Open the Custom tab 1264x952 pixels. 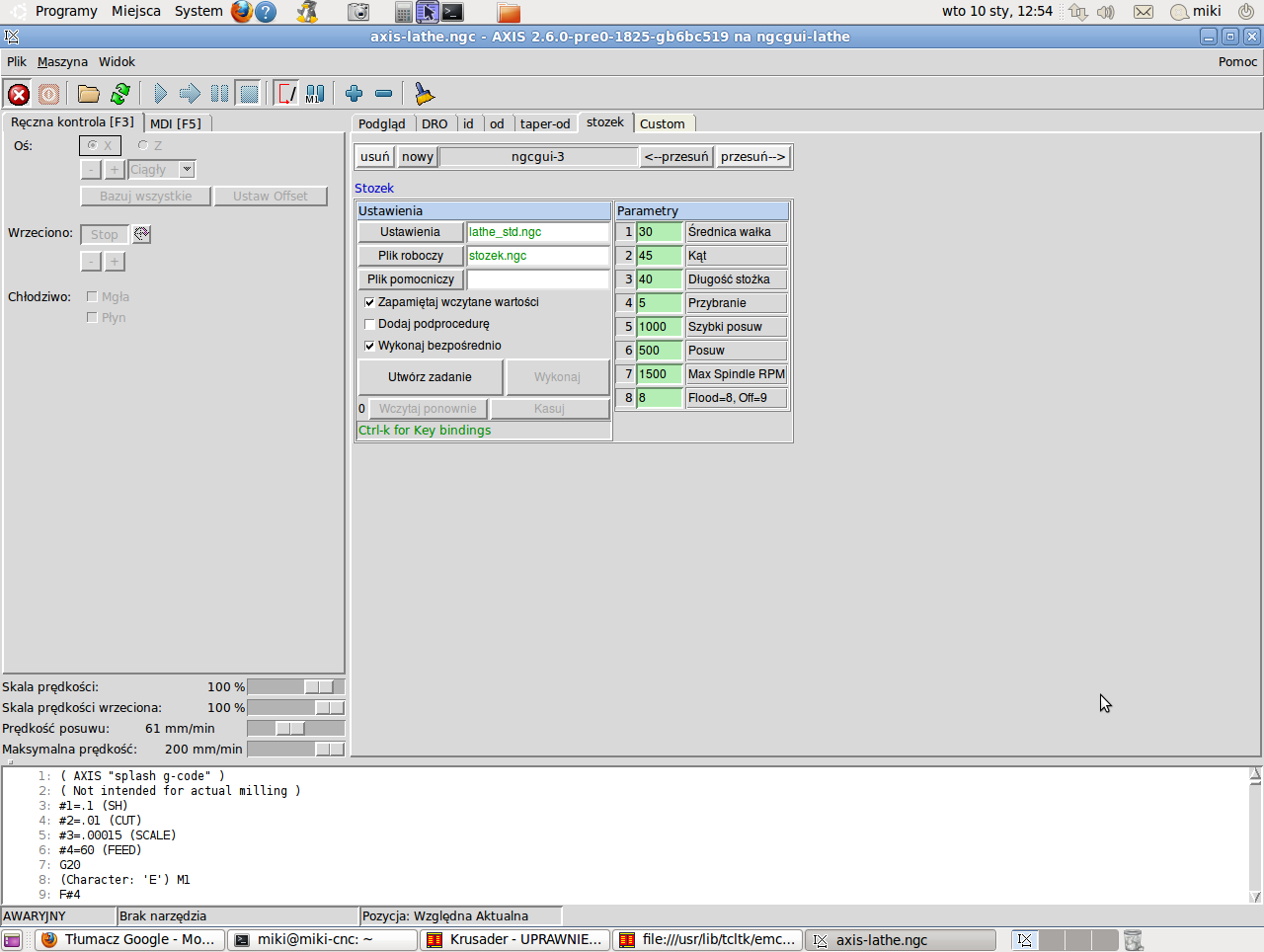coord(663,123)
